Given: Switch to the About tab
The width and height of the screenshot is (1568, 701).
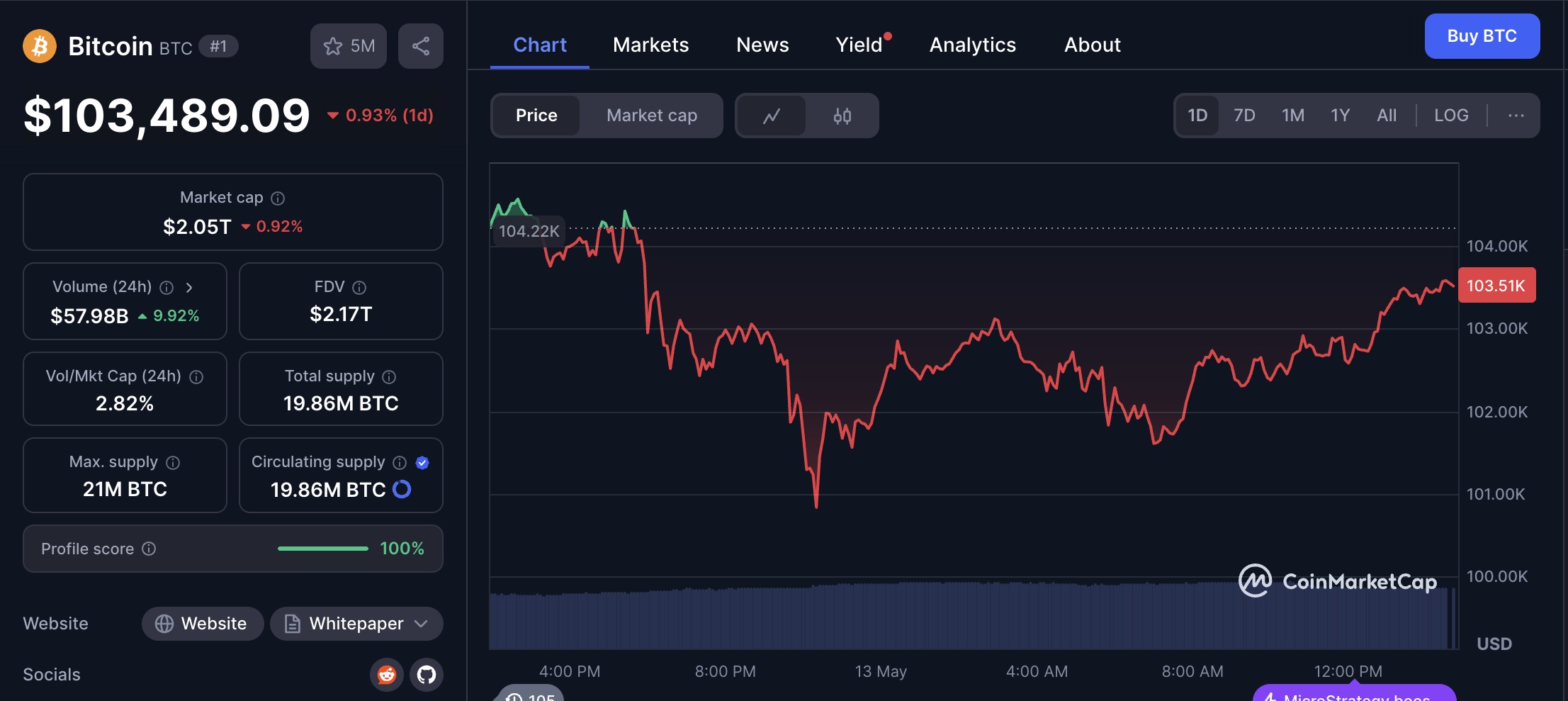Looking at the screenshot, I should 1093,45.
